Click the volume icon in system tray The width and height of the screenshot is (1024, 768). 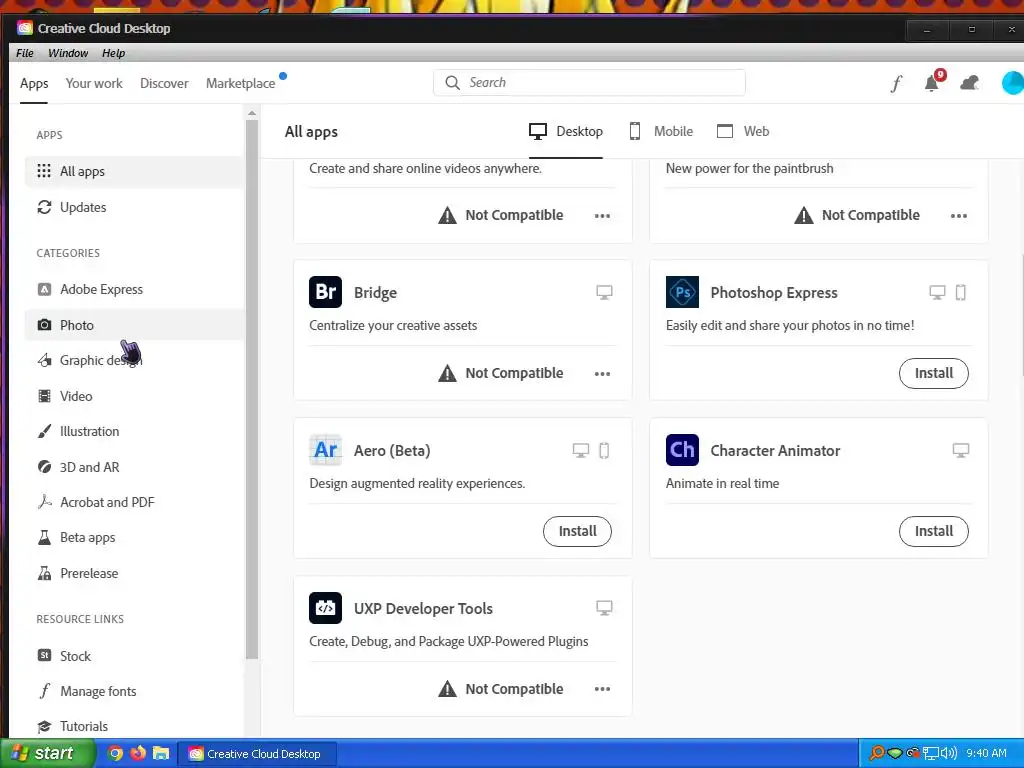pos(949,753)
